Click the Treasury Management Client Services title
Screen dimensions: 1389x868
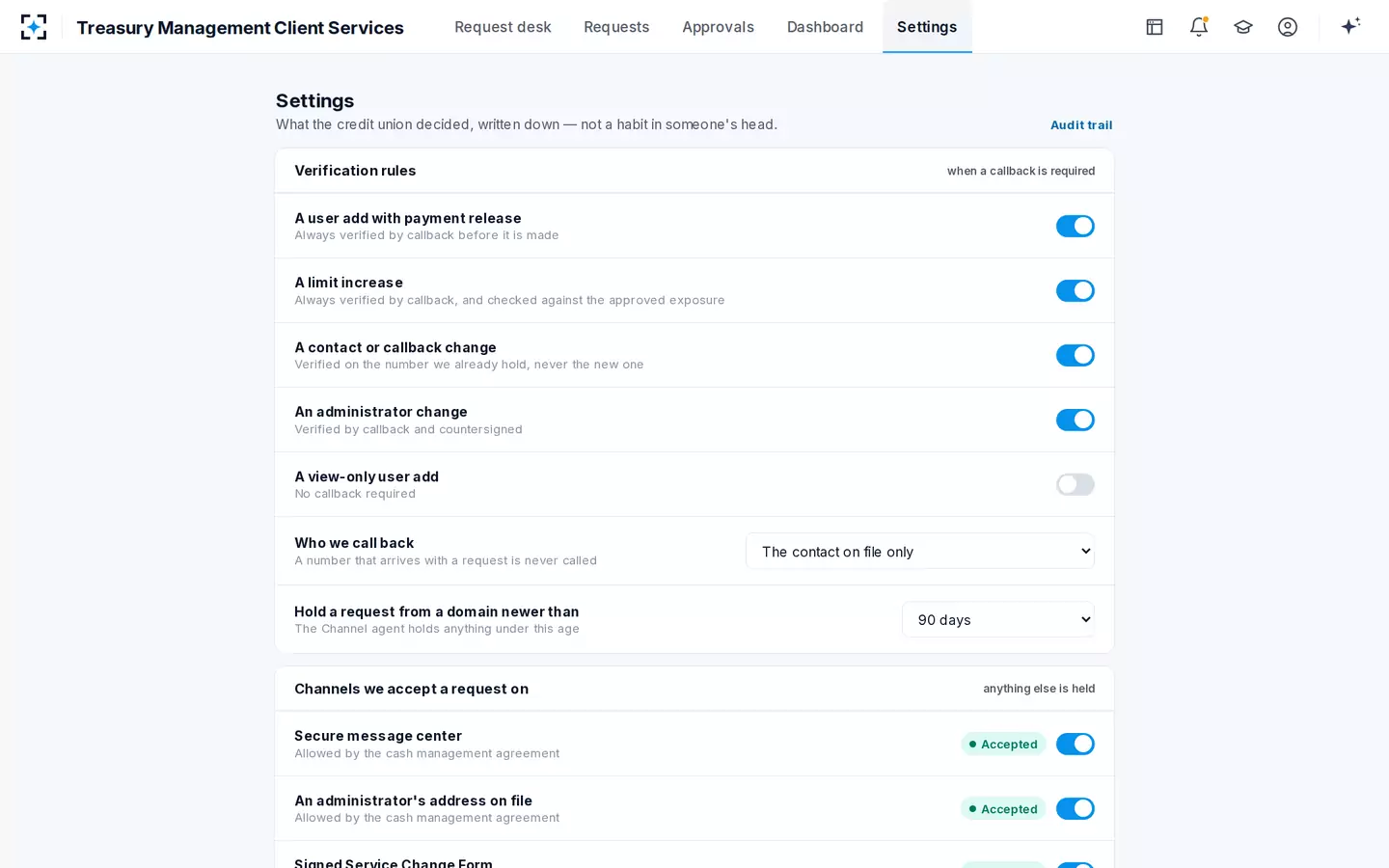(240, 28)
